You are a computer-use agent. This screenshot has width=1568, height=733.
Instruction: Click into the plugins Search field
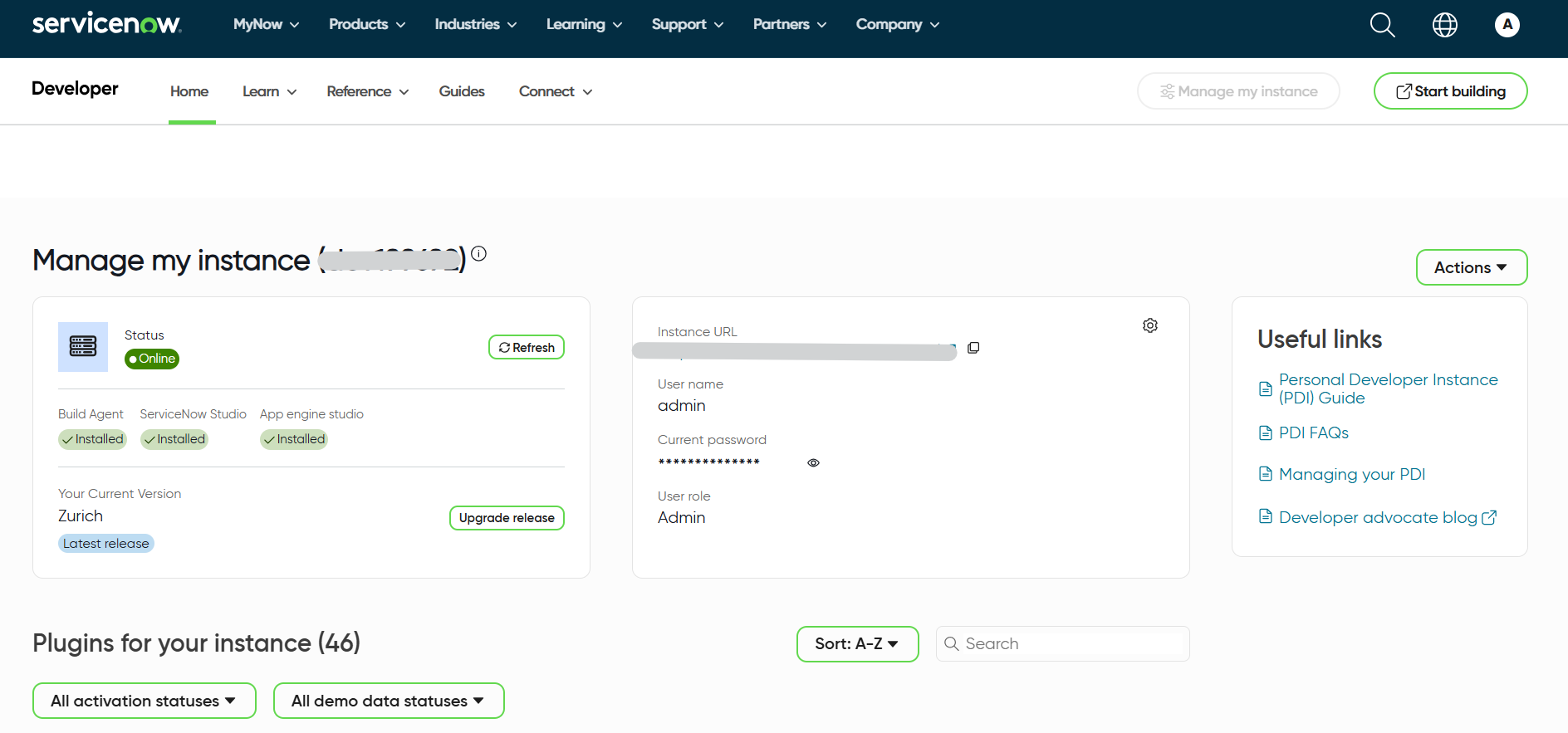pos(1063,643)
